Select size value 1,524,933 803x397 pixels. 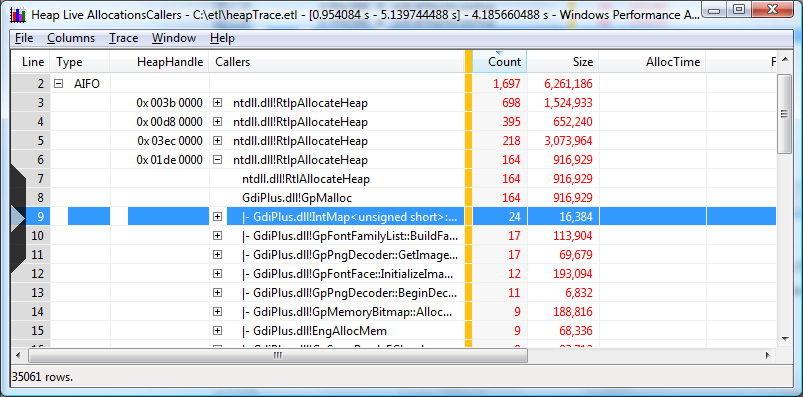tap(568, 103)
